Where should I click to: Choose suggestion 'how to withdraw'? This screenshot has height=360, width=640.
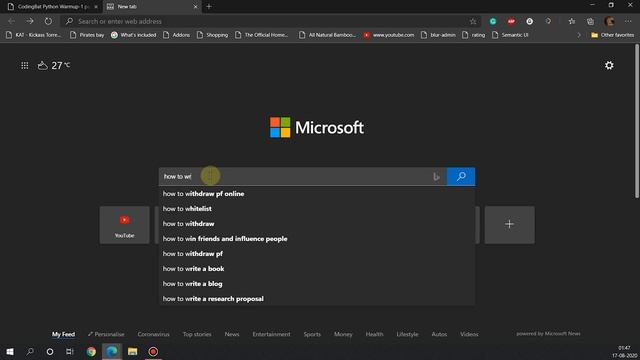317,224
